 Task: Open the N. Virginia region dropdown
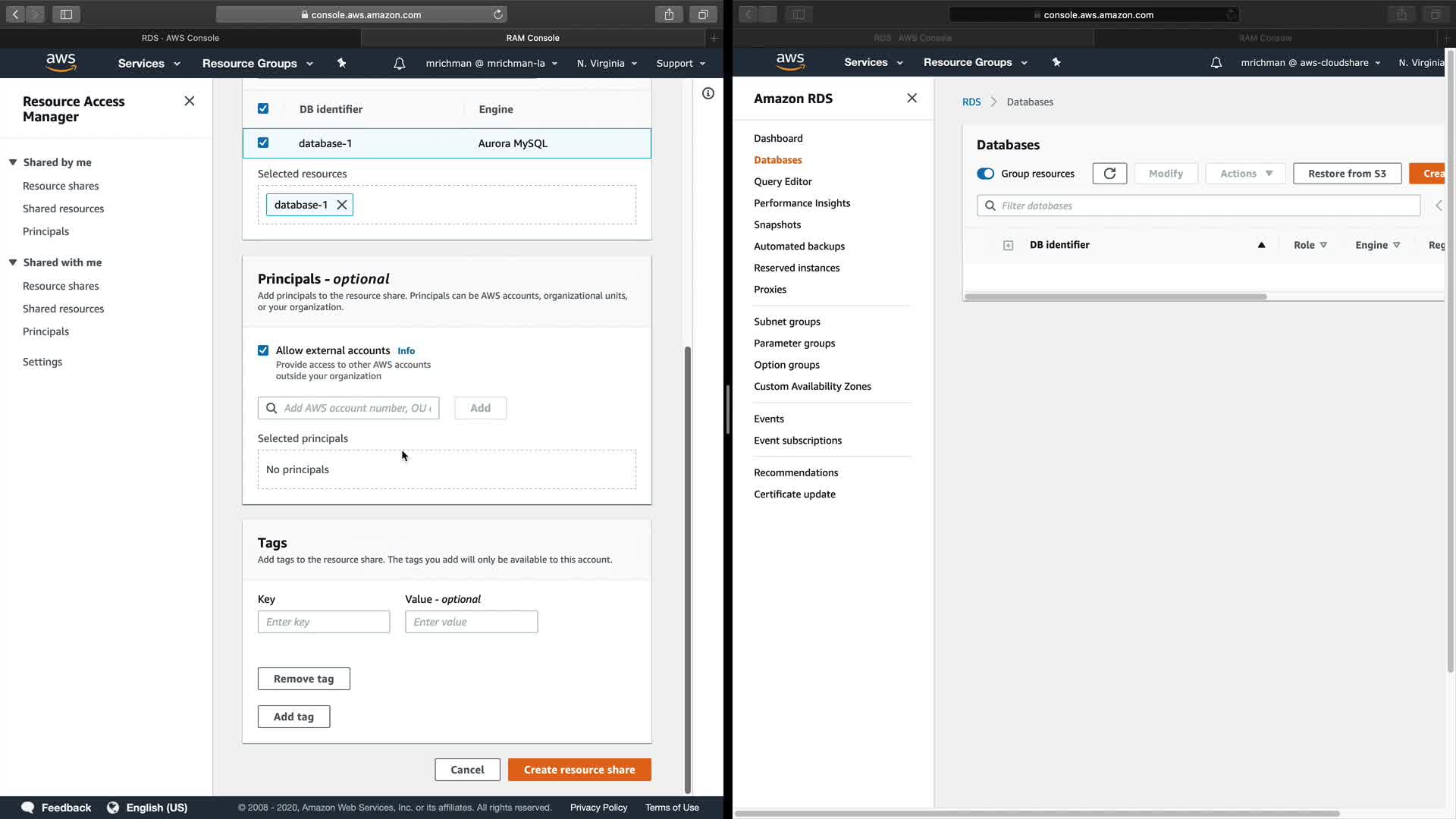click(x=607, y=64)
